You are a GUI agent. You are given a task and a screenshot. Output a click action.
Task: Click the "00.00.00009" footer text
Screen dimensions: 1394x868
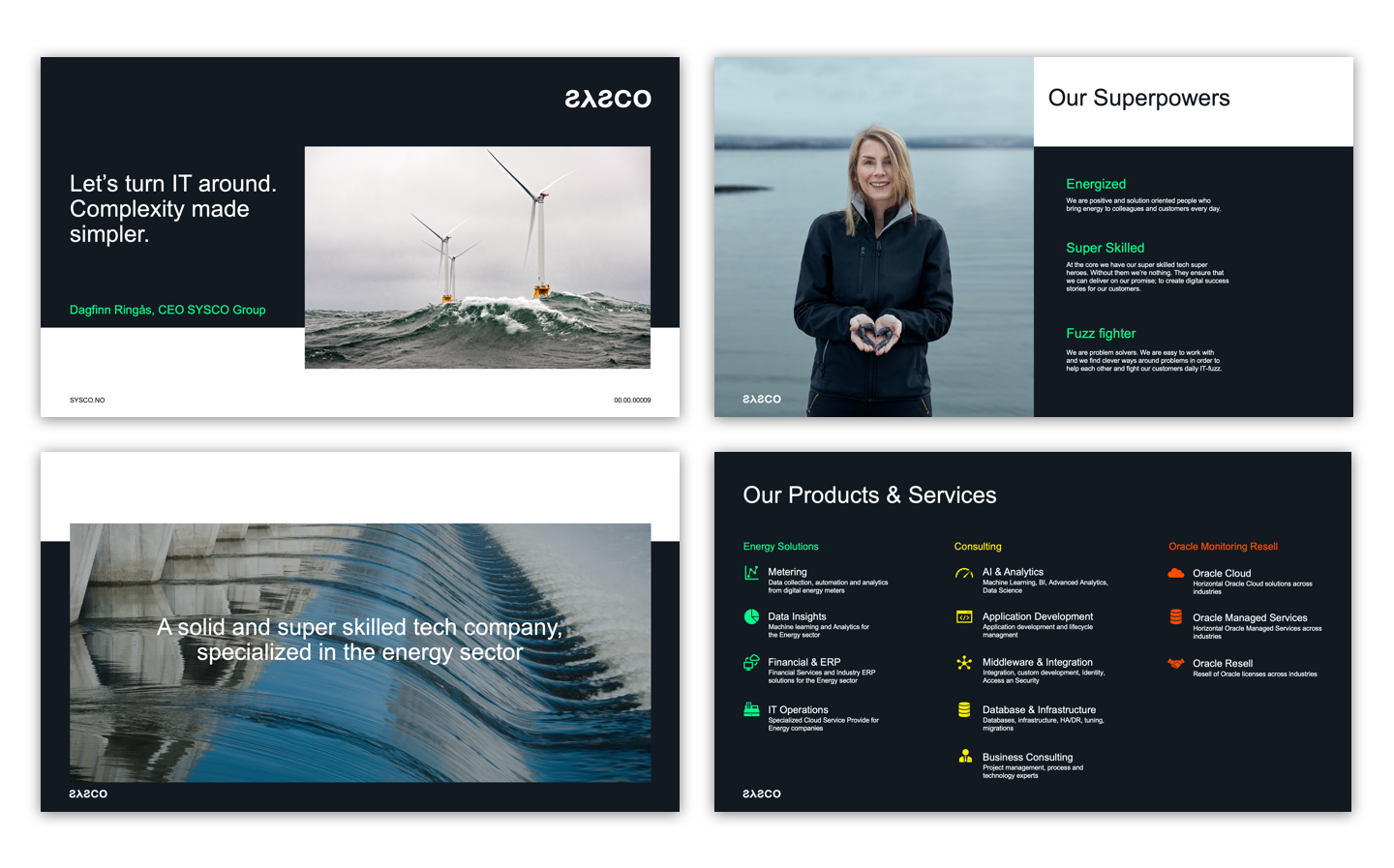tap(632, 400)
